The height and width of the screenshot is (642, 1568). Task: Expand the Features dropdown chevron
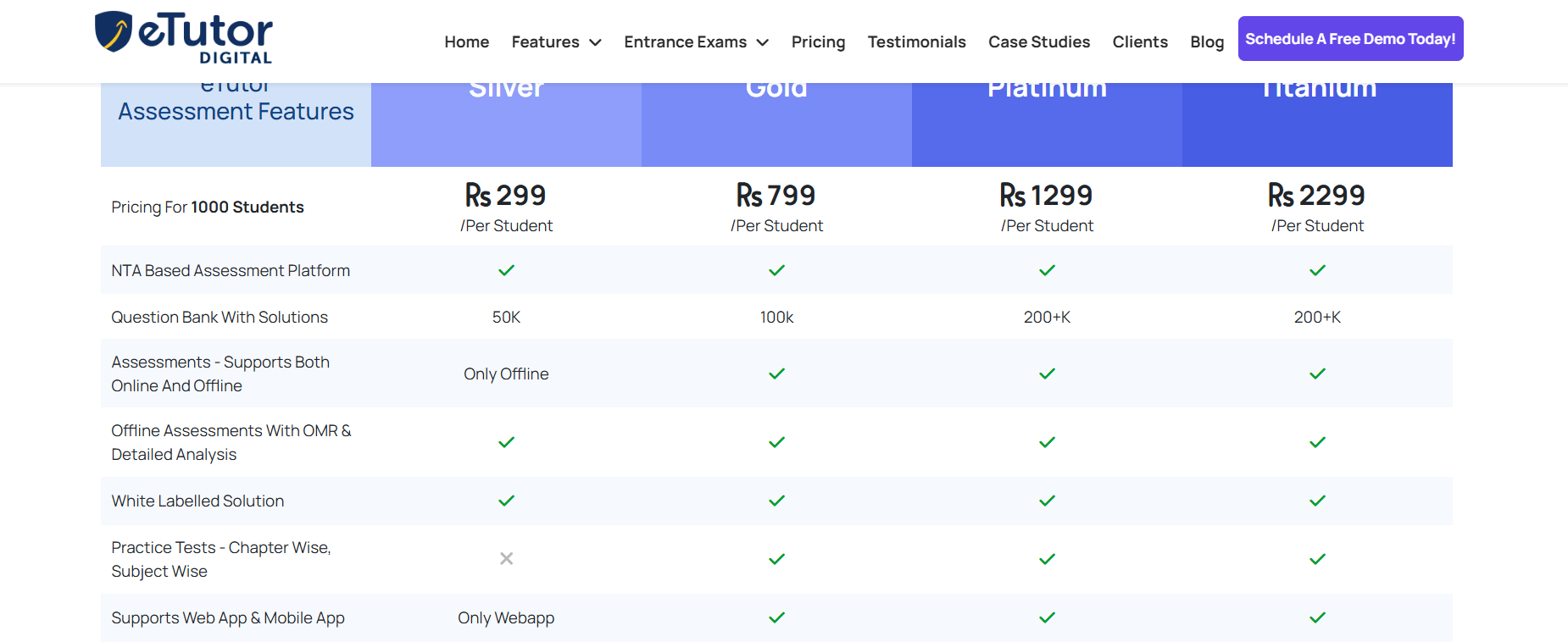tap(595, 42)
